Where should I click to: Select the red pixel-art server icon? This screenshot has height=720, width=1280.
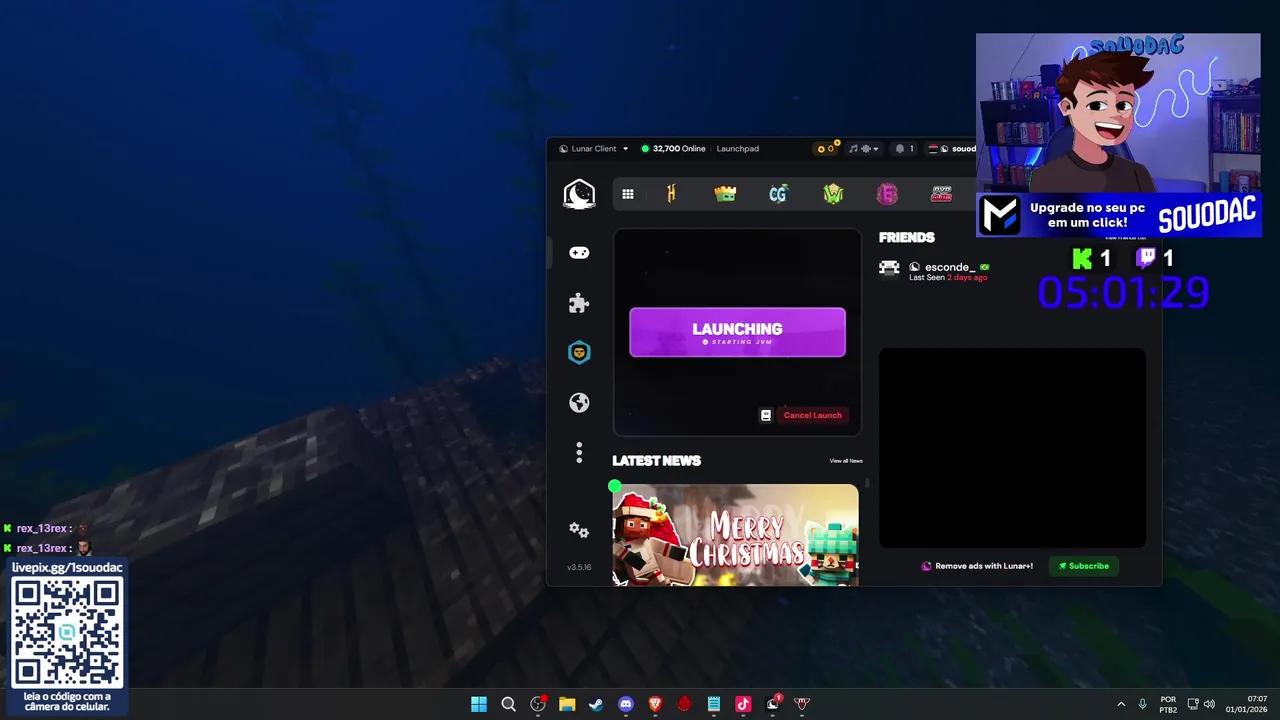(x=941, y=194)
